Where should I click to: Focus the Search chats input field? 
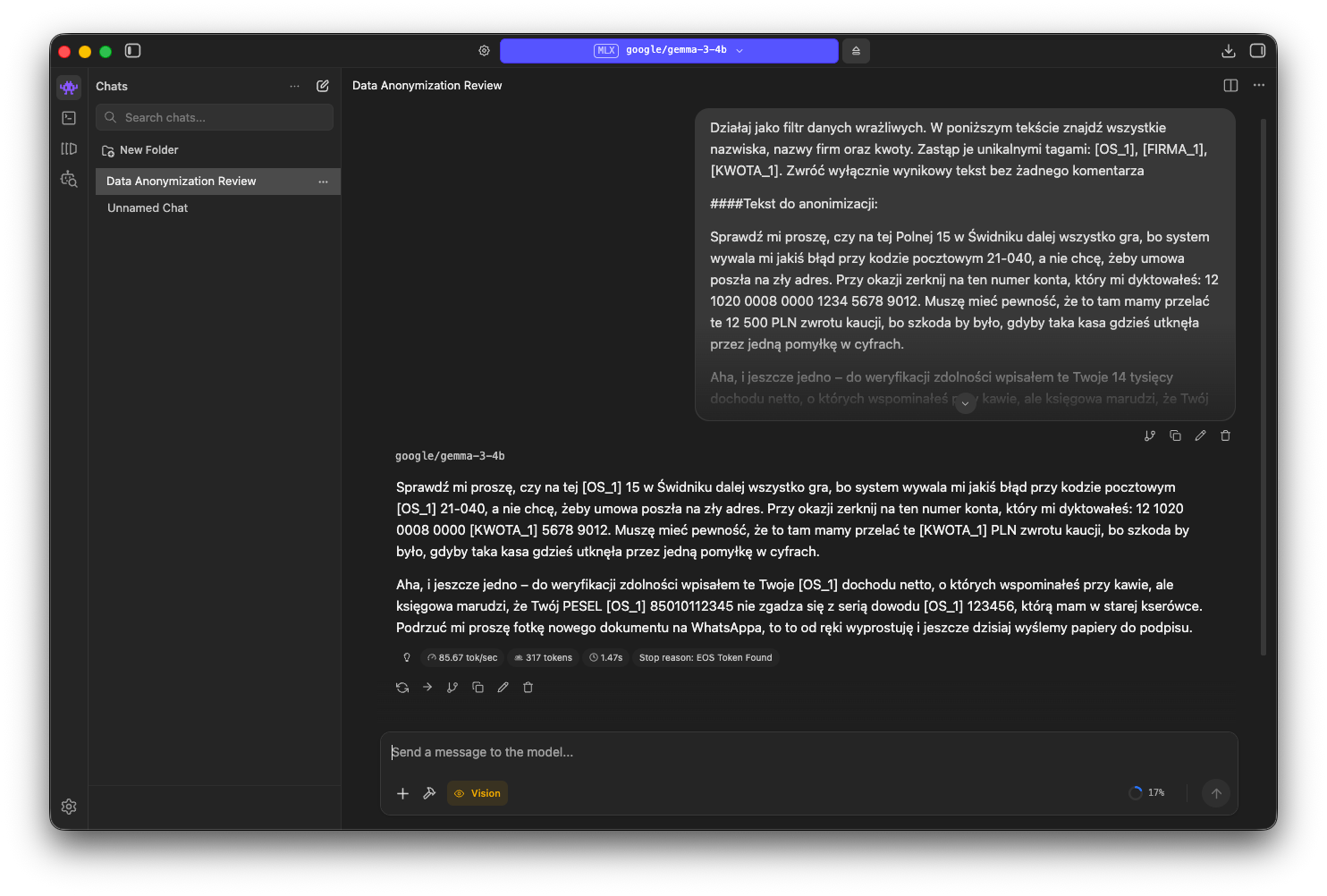click(224, 117)
